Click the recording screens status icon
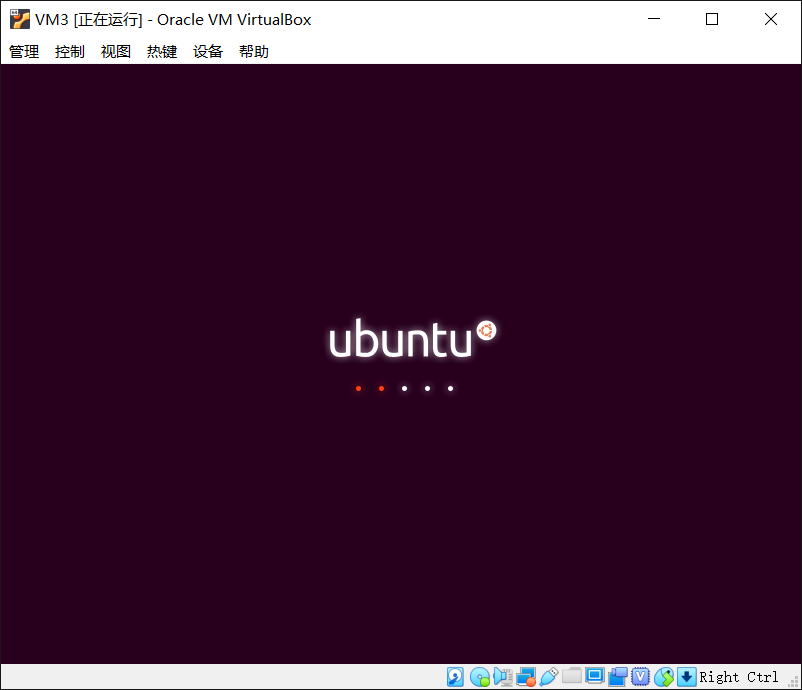 (x=618, y=677)
